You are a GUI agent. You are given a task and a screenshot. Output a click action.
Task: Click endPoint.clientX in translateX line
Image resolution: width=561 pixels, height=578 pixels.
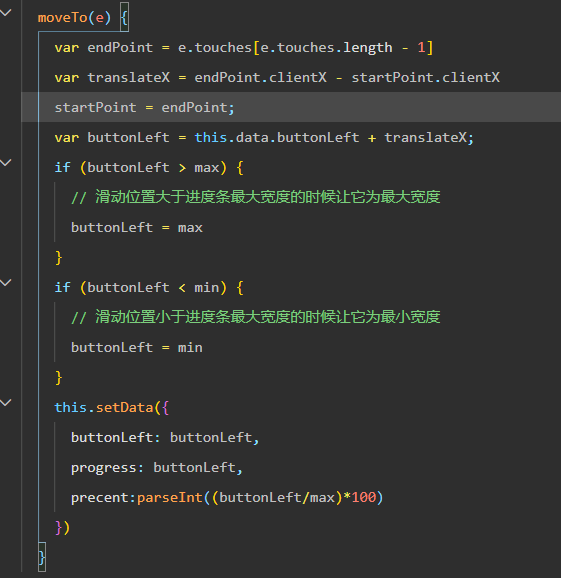point(261,77)
